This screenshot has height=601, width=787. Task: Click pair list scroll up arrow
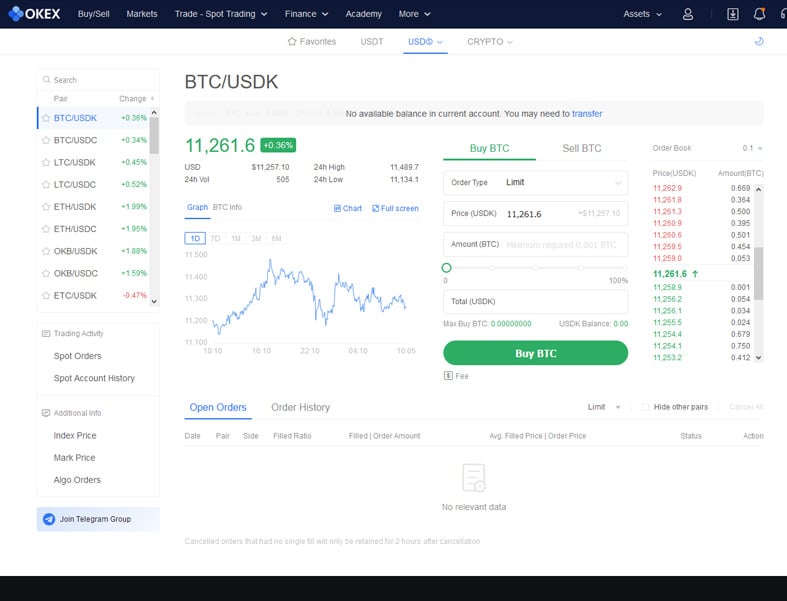click(x=154, y=112)
